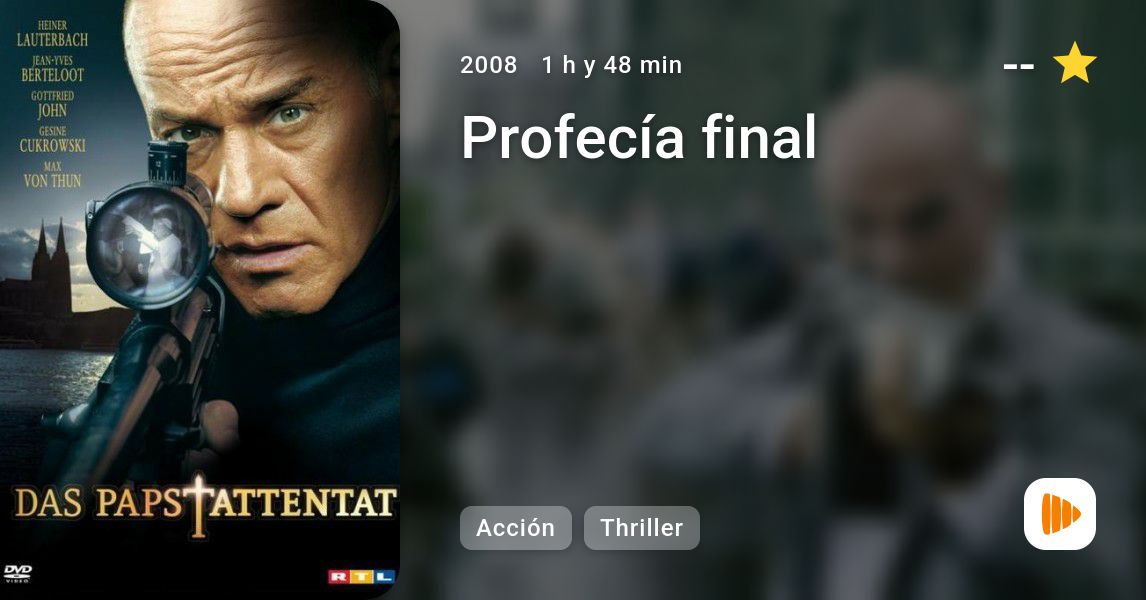Click the golden cross in poster title

[x=198, y=506]
